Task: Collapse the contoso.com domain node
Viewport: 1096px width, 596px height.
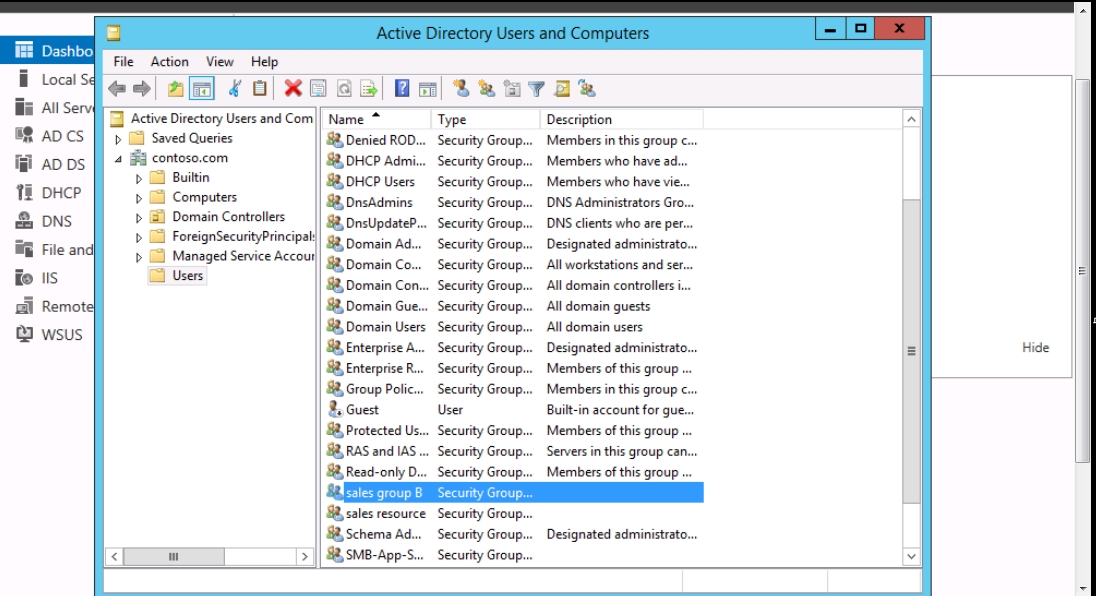Action: coord(118,159)
